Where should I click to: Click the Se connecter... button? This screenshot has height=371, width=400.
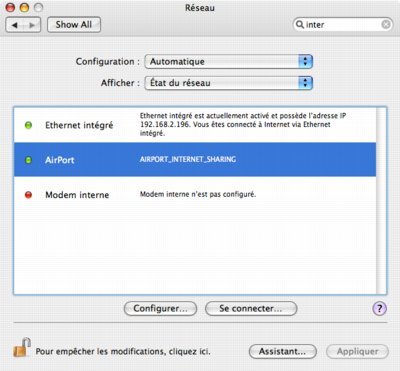click(x=251, y=309)
